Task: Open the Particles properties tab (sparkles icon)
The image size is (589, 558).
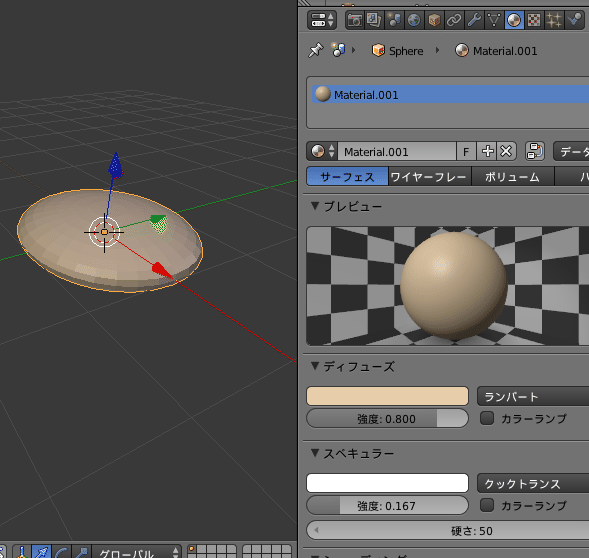Action: click(553, 20)
